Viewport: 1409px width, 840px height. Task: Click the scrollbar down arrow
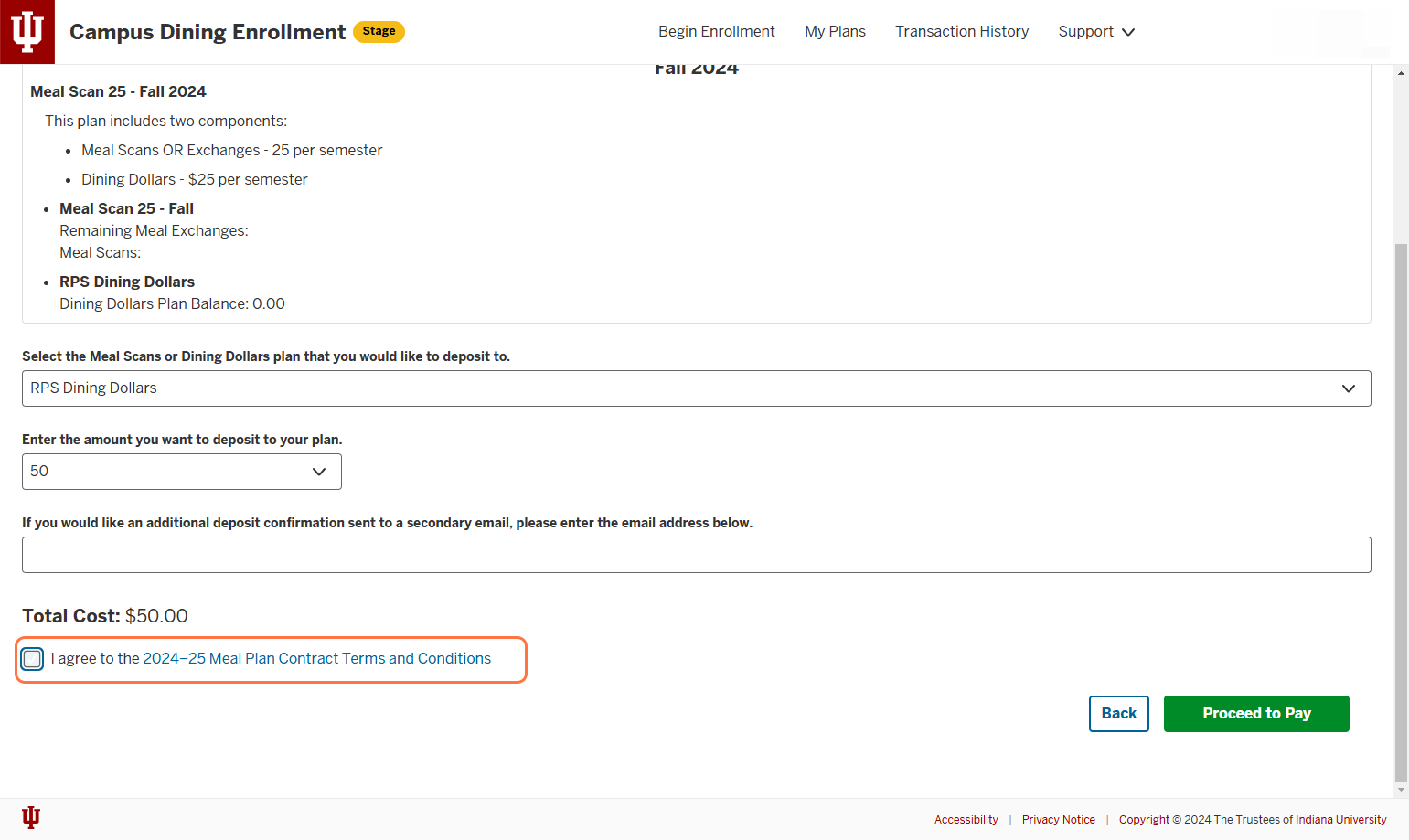coord(1401,790)
